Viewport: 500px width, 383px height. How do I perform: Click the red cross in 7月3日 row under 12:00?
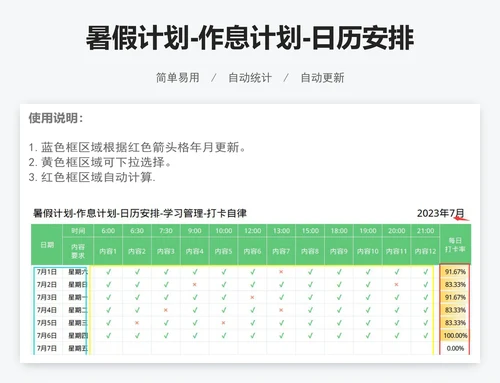[252, 297]
